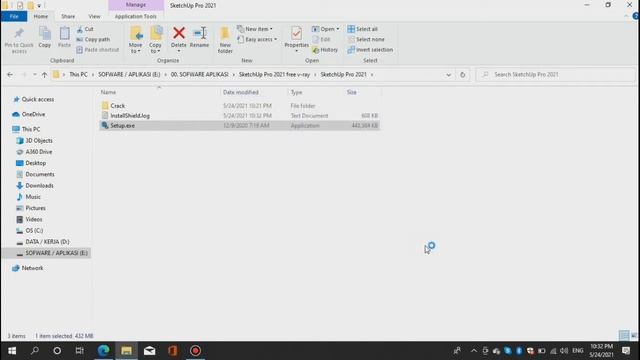Viewport: 640px width, 360px height.
Task: Click SketchUp Pro 2021 free v-ray breadcrumb
Action: (x=274, y=74)
